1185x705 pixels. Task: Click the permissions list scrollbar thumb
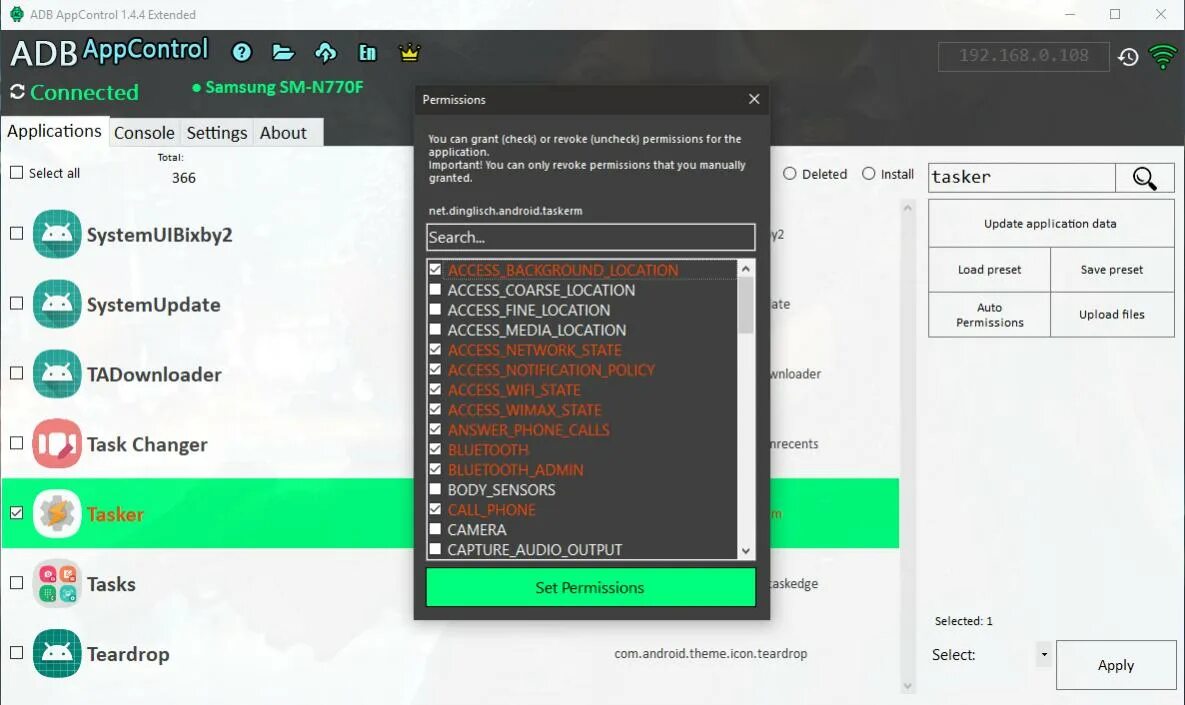pyautogui.click(x=746, y=305)
